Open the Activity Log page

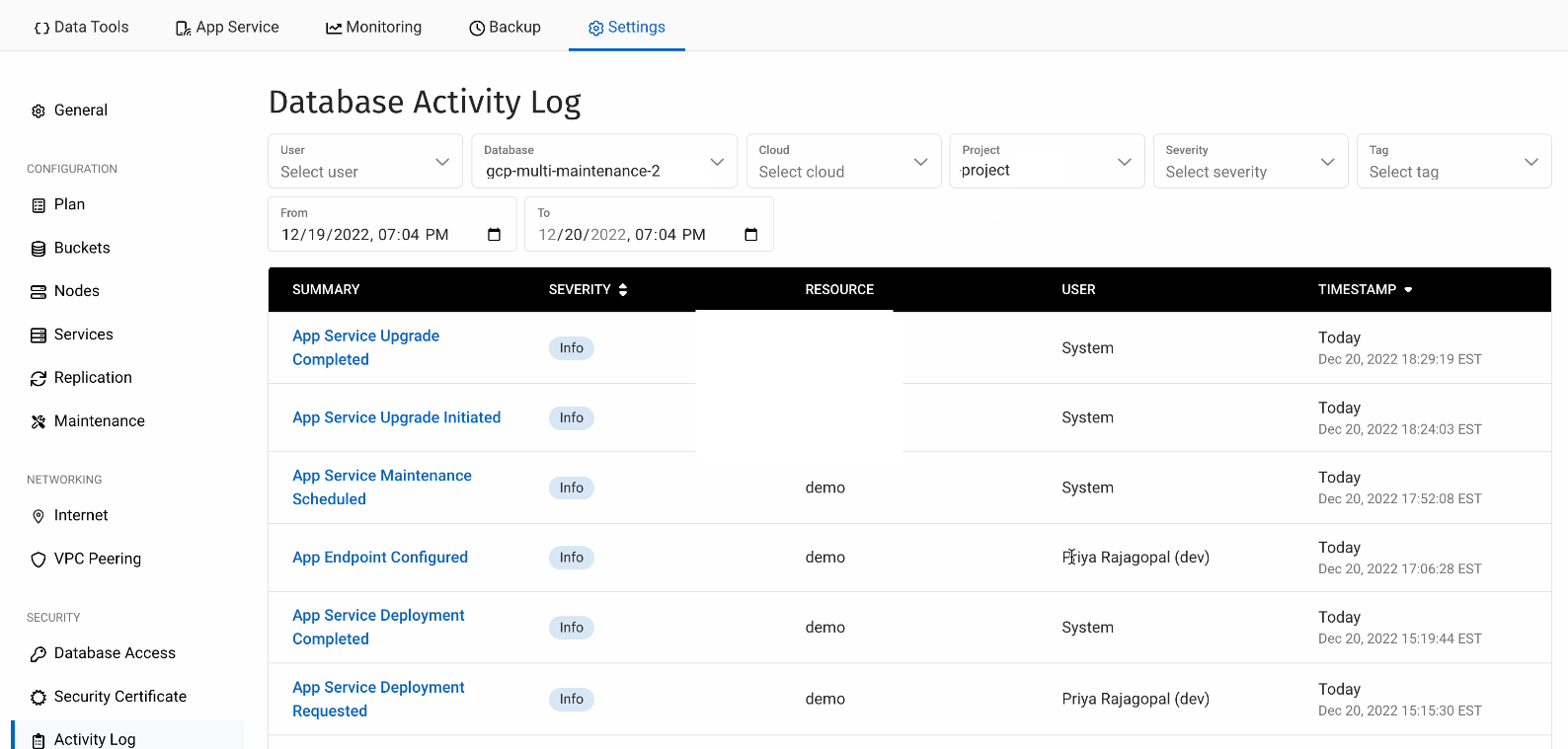tap(95, 739)
